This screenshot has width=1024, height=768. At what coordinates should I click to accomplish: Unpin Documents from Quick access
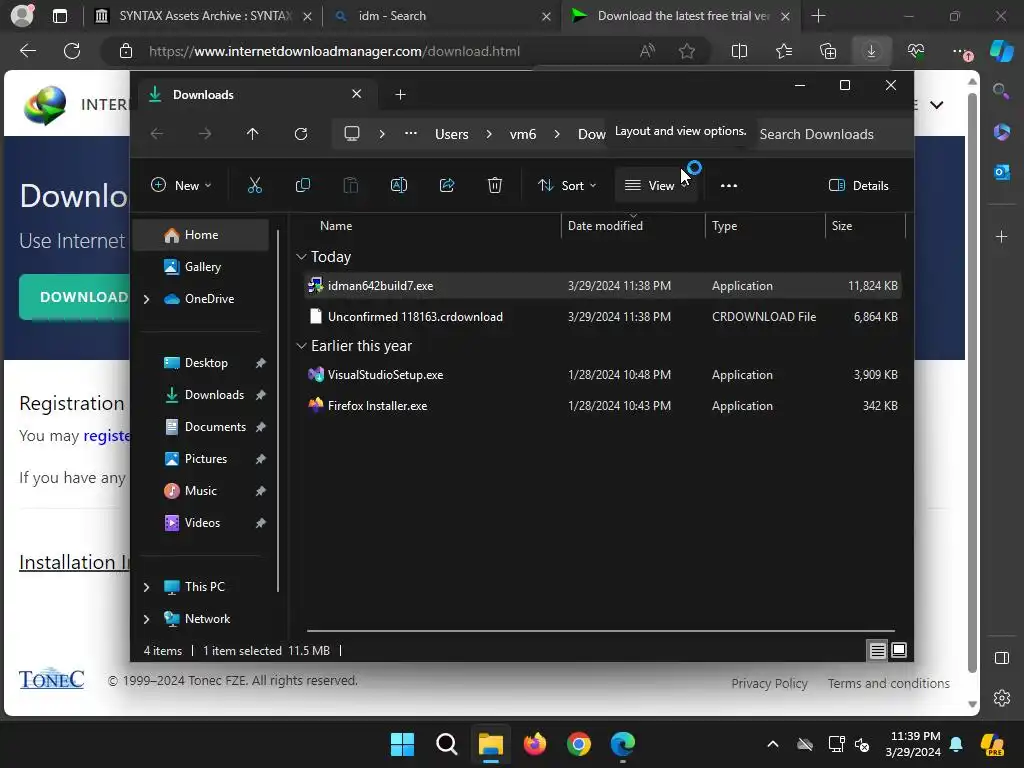coord(261,427)
